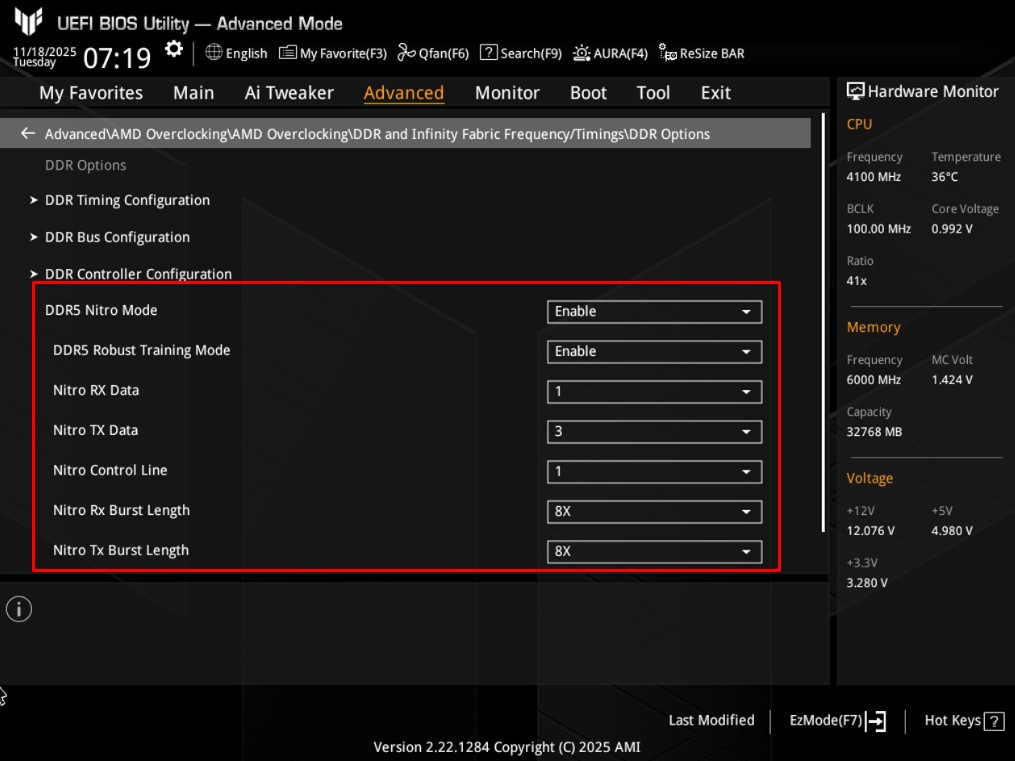Click the settings list vertical scrollbar
1015x761 pixels.
click(823, 322)
